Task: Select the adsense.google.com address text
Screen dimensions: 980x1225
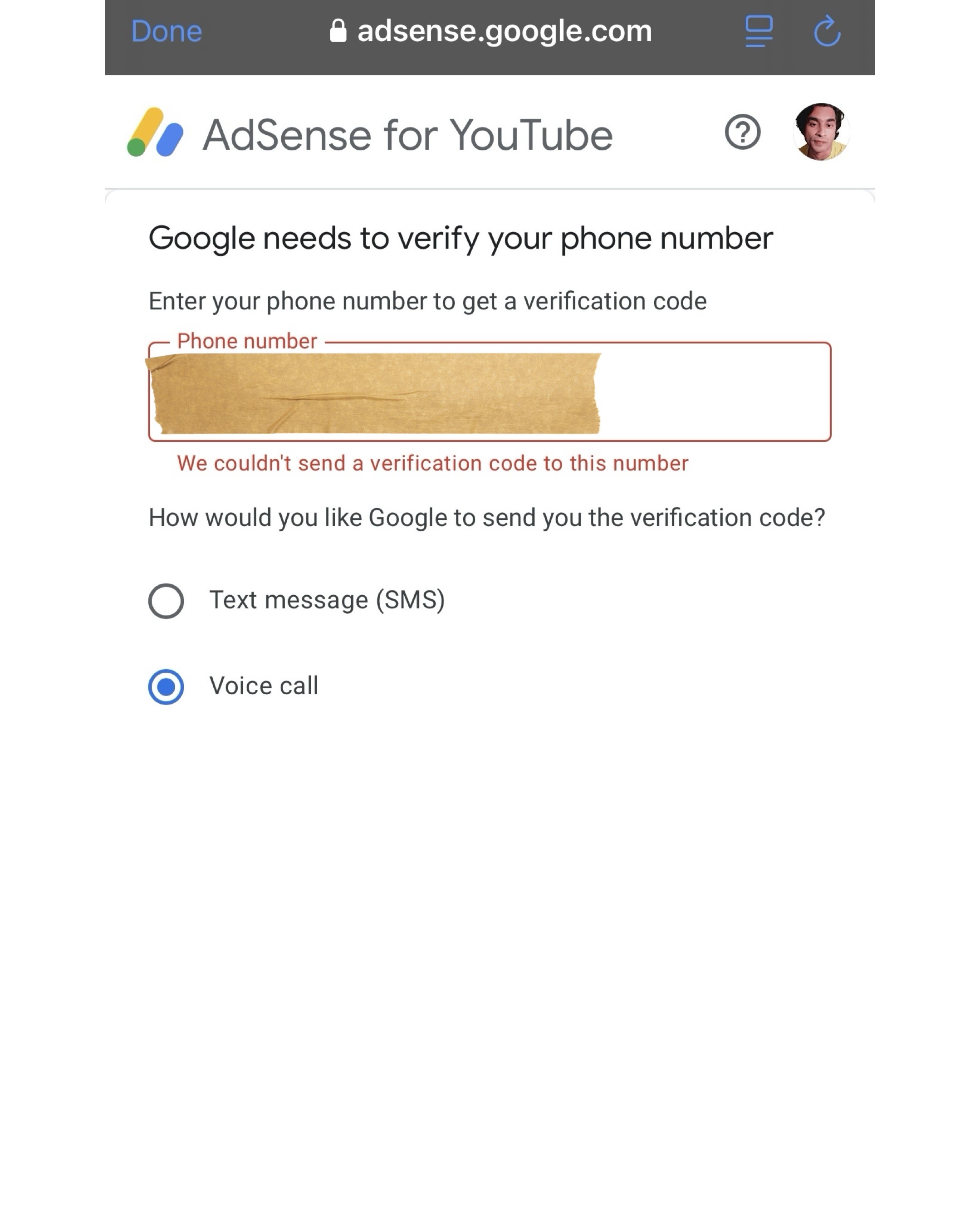Action: point(505,31)
